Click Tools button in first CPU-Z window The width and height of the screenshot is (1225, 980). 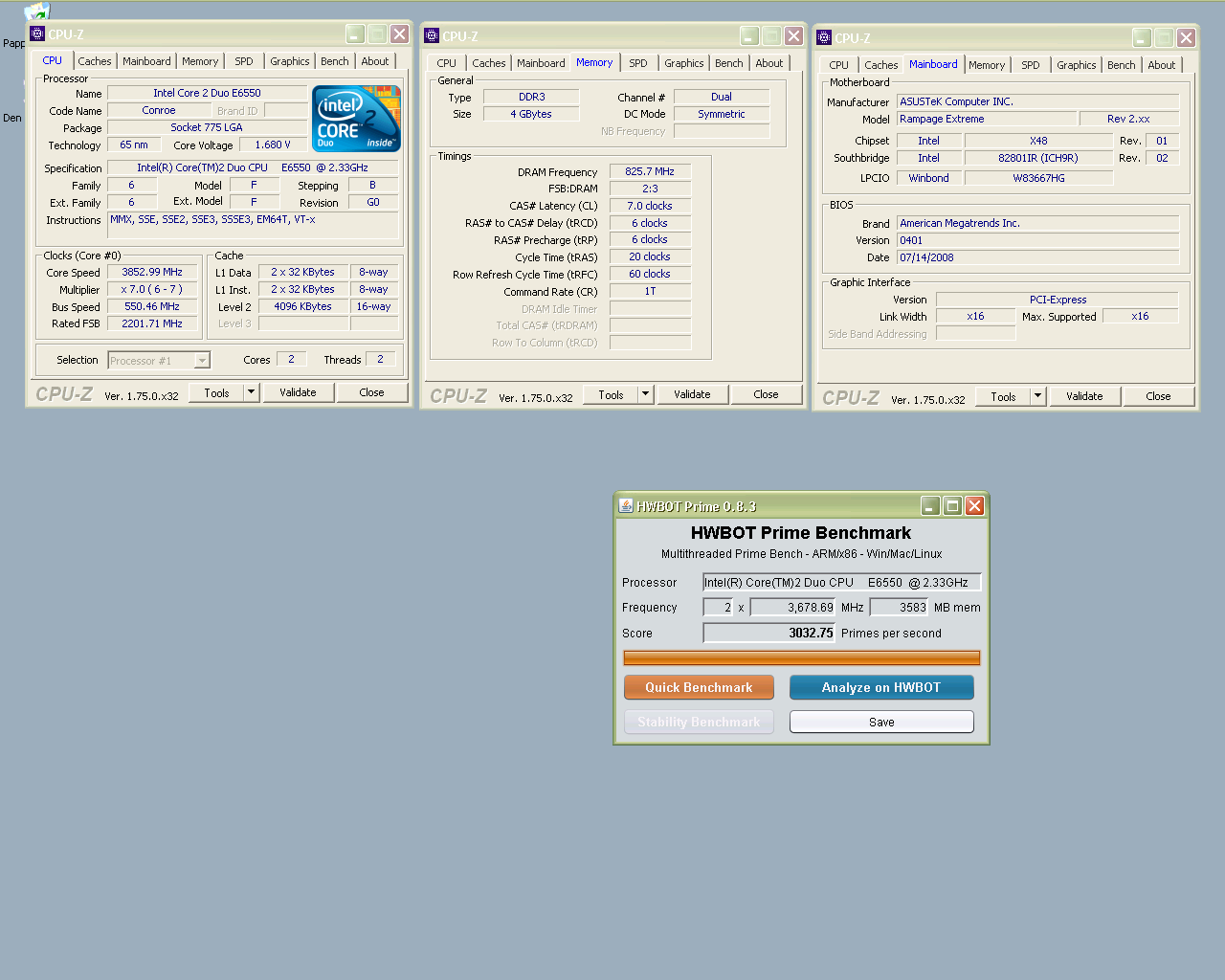[x=216, y=392]
